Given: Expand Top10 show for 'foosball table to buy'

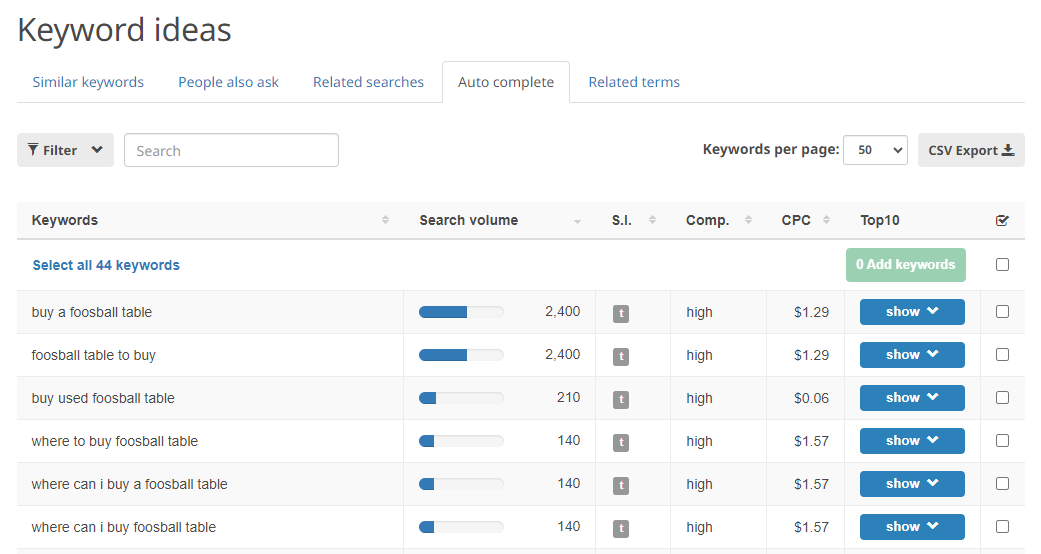Looking at the screenshot, I should [912, 355].
